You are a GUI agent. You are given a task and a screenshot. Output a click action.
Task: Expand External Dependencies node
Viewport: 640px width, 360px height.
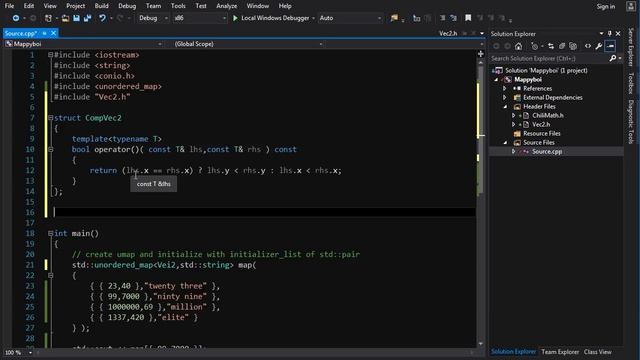tap(504, 98)
